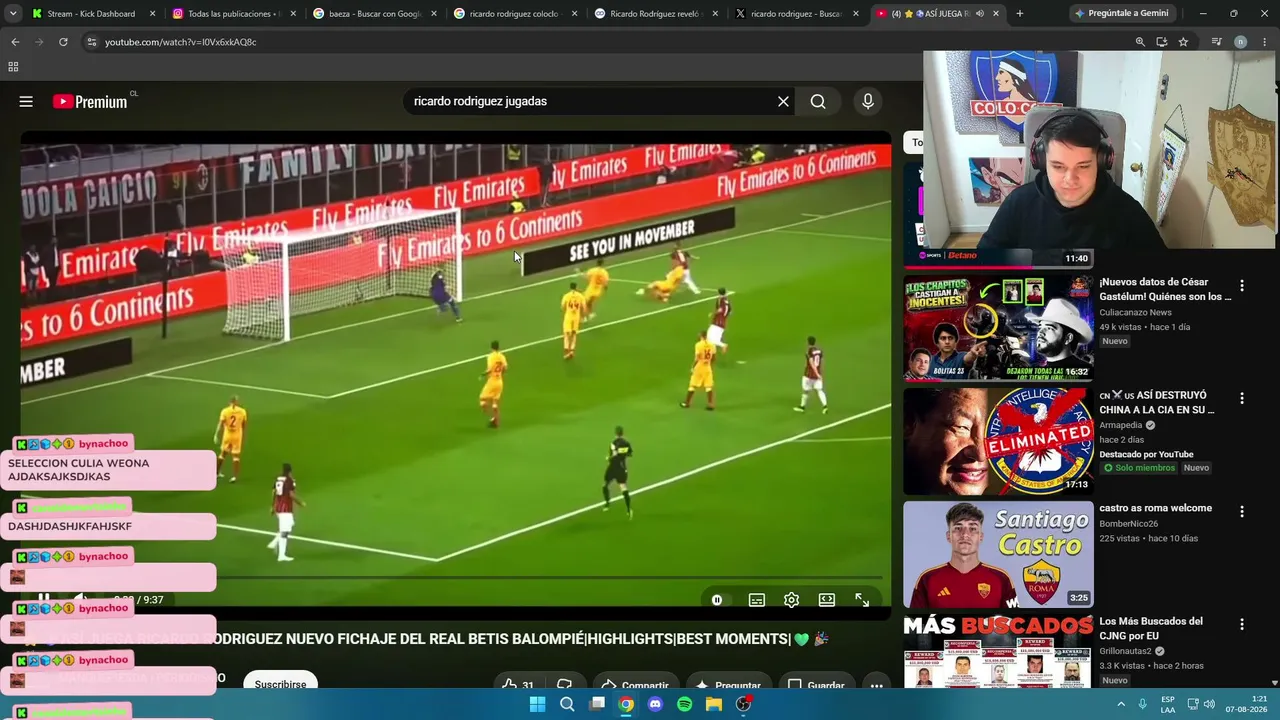Open more actions ellipsis below the video
Screen dimensions: 1280x720
coord(876,685)
